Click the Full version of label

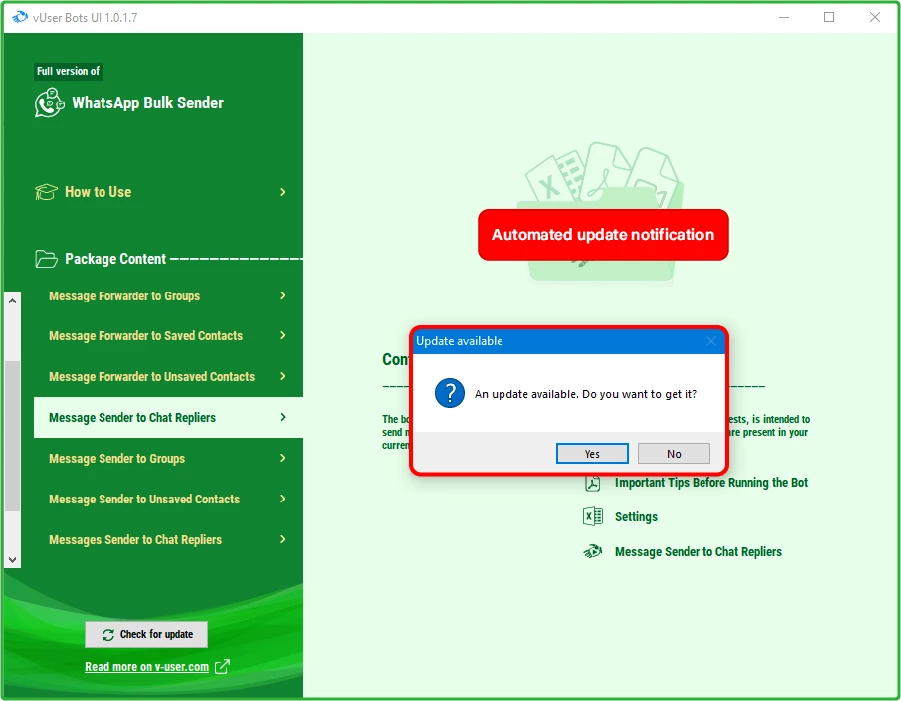(x=68, y=71)
